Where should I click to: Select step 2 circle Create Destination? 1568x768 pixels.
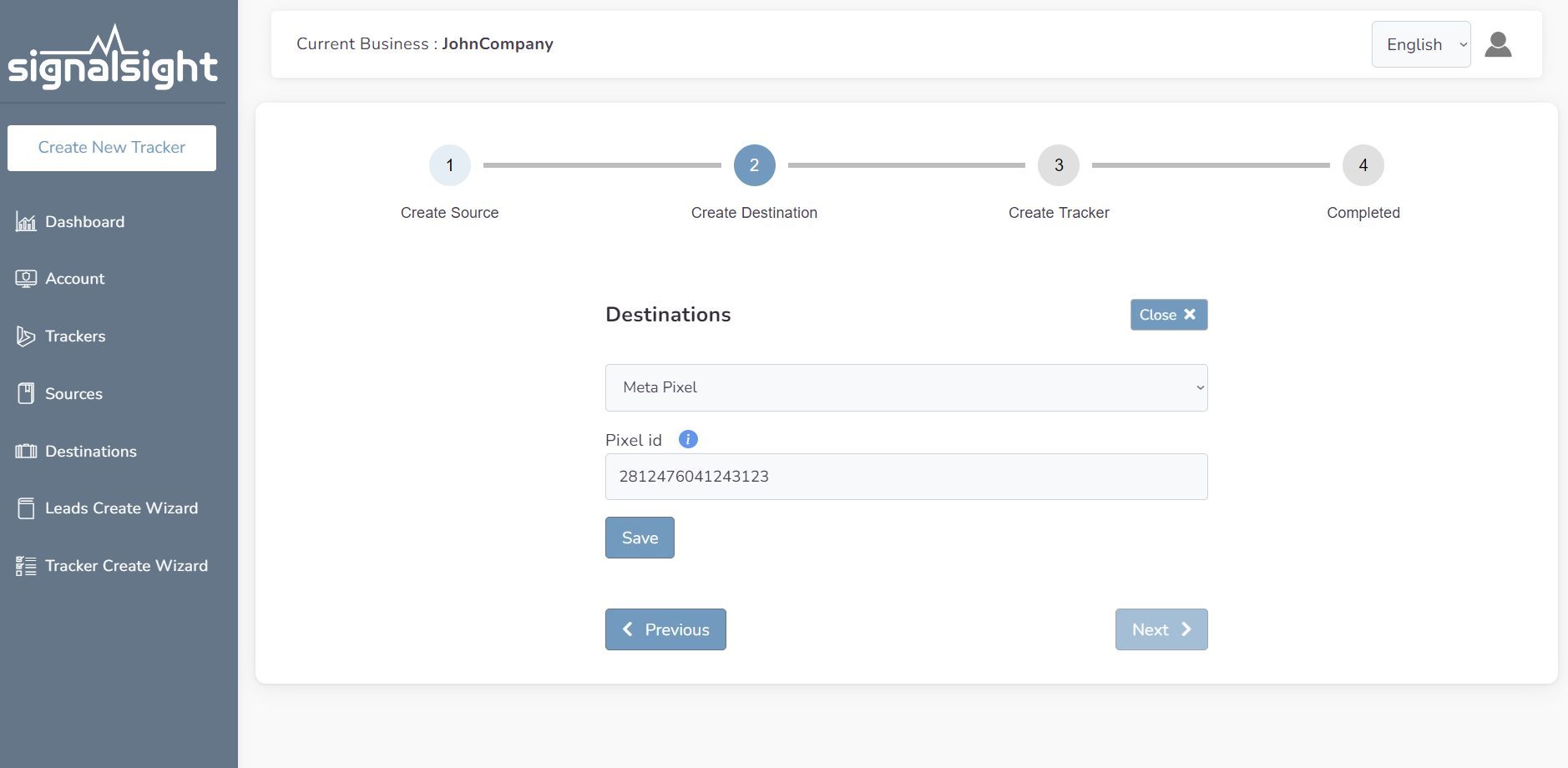tap(755, 165)
